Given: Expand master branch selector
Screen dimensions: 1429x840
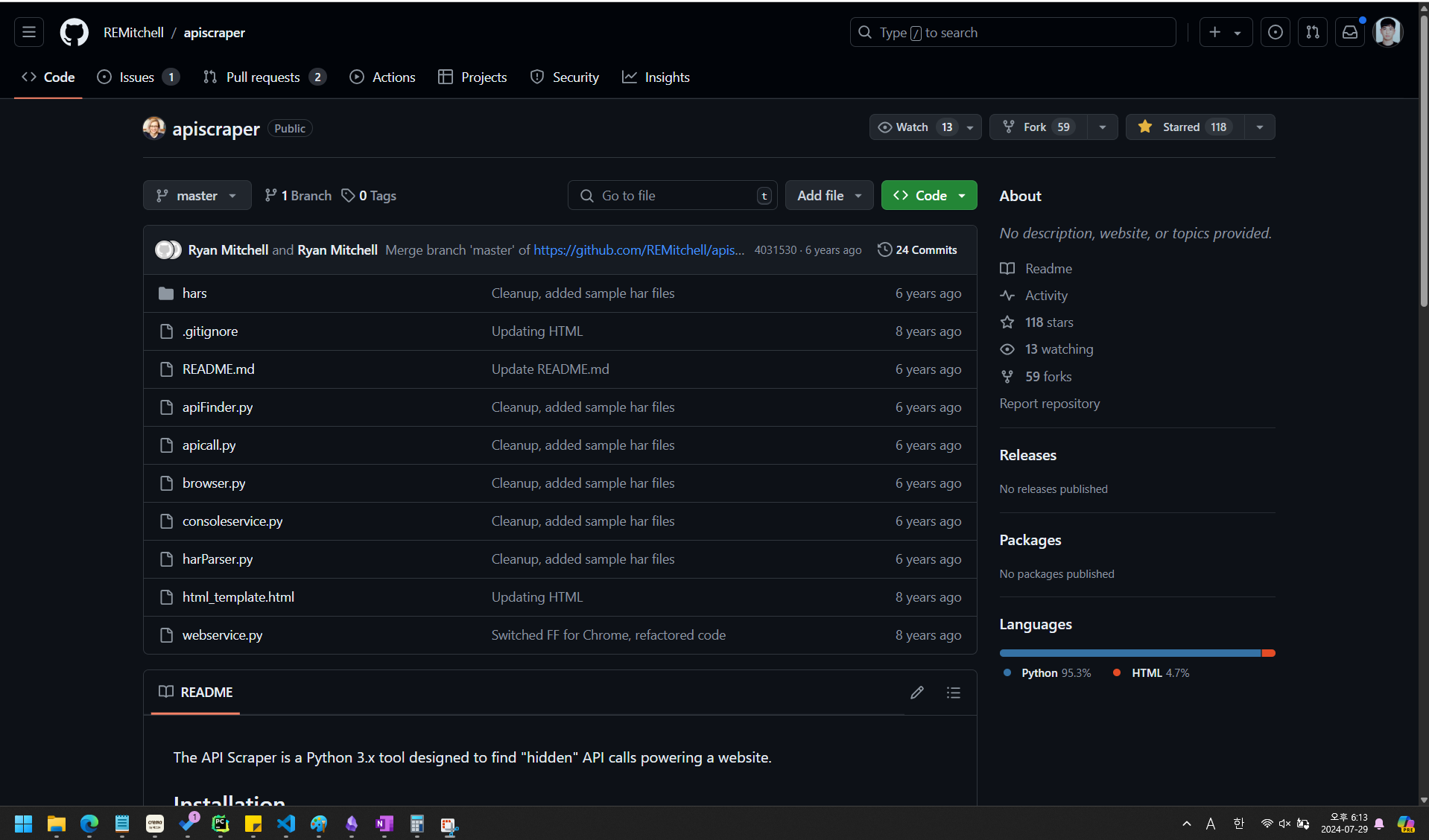Looking at the screenshot, I should pyautogui.click(x=197, y=196).
